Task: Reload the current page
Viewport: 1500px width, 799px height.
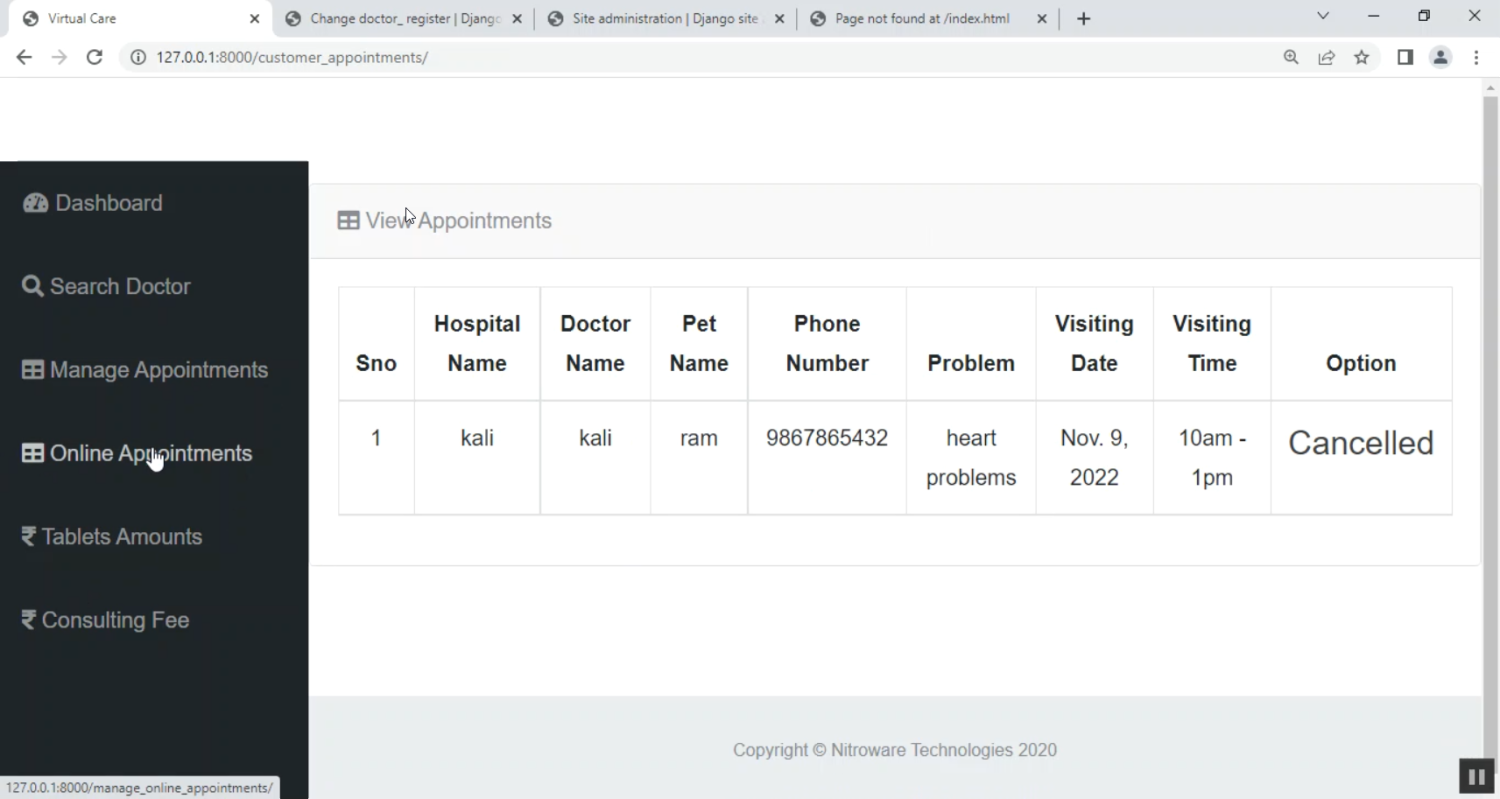Action: (94, 57)
